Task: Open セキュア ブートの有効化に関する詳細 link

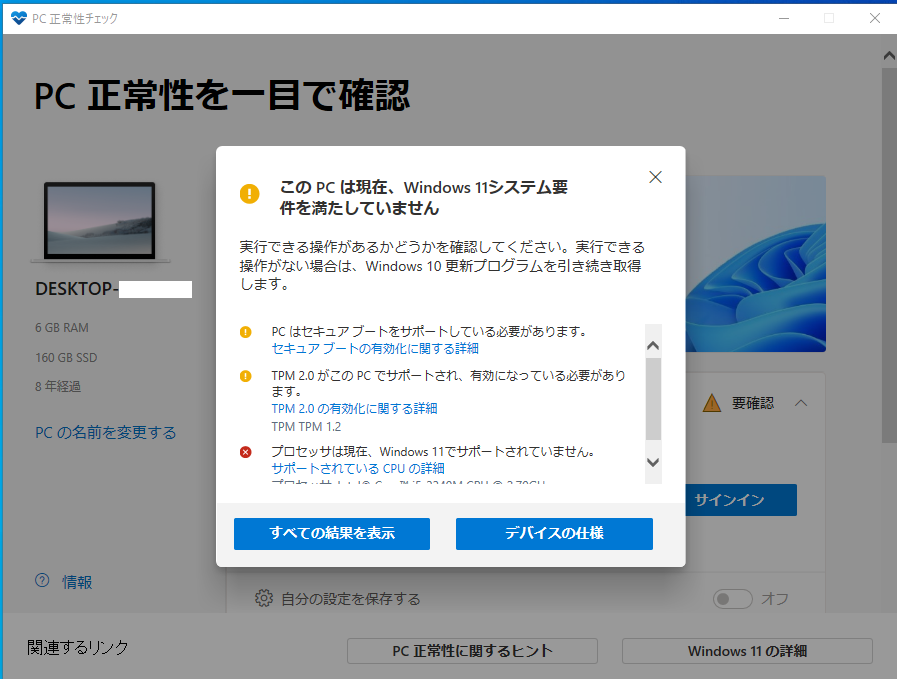Action: (375, 349)
